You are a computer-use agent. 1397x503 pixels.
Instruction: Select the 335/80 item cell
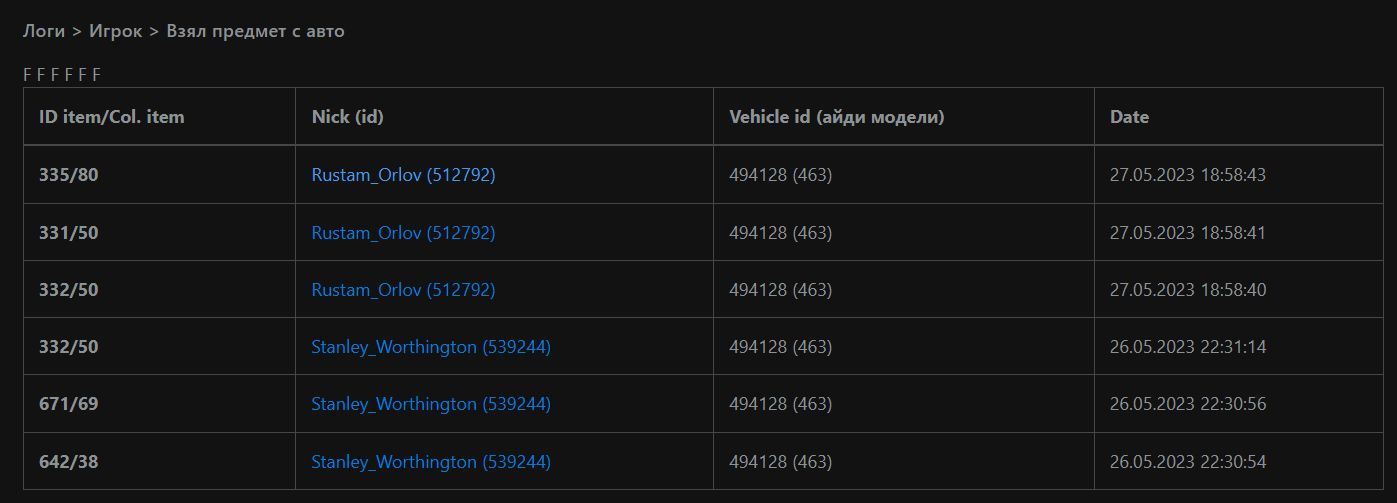pyautogui.click(x=68, y=175)
